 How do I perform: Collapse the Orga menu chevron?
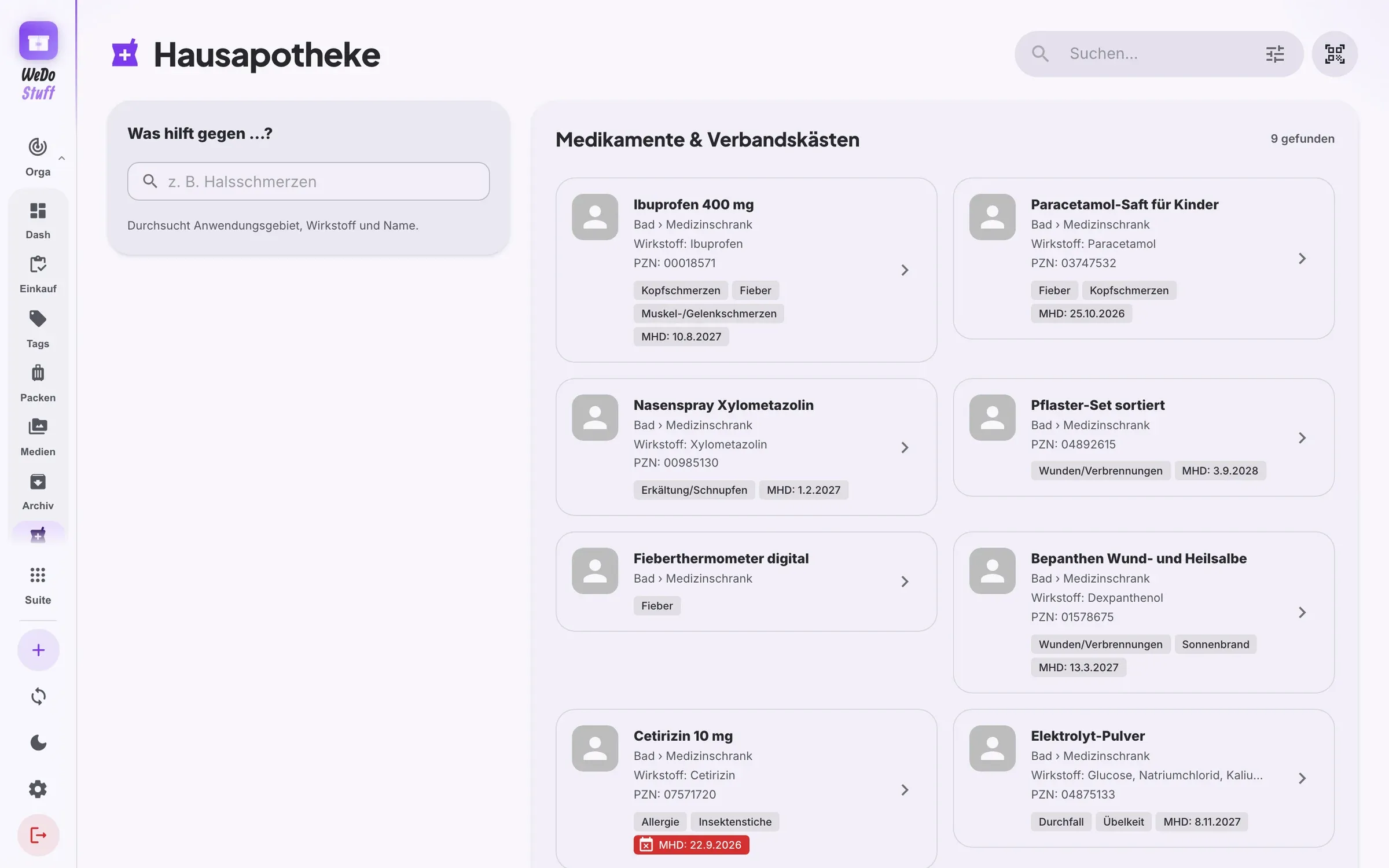[62, 158]
